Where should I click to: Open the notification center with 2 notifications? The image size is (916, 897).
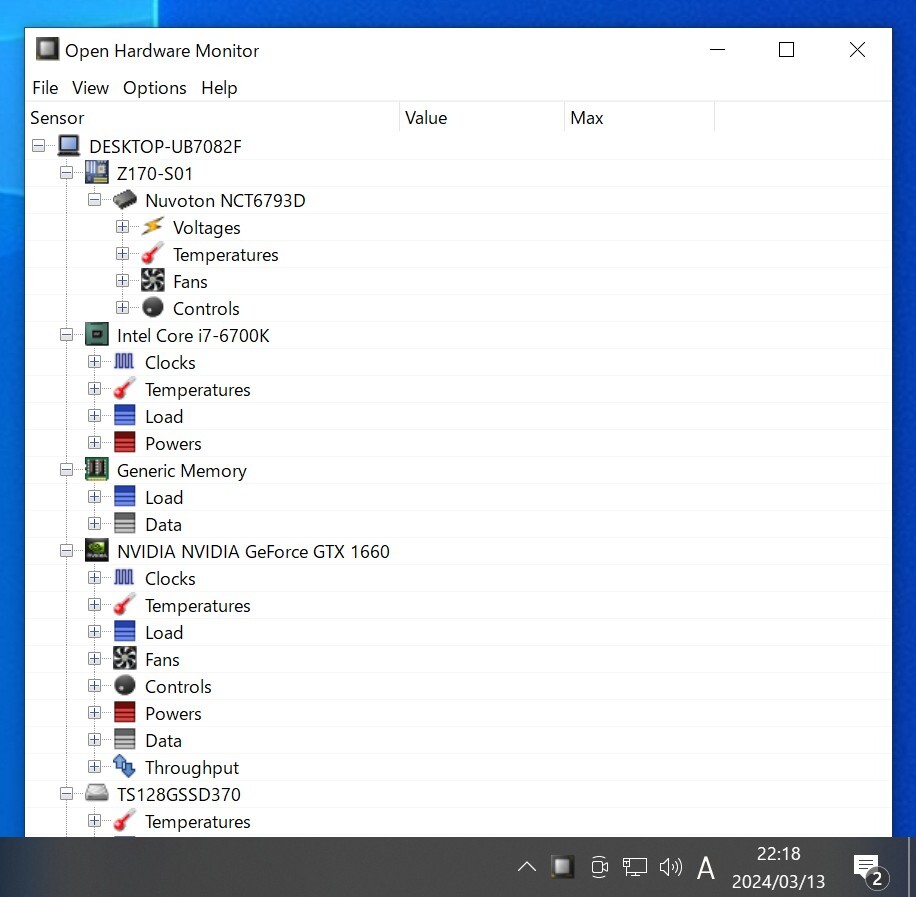pyautogui.click(x=870, y=870)
